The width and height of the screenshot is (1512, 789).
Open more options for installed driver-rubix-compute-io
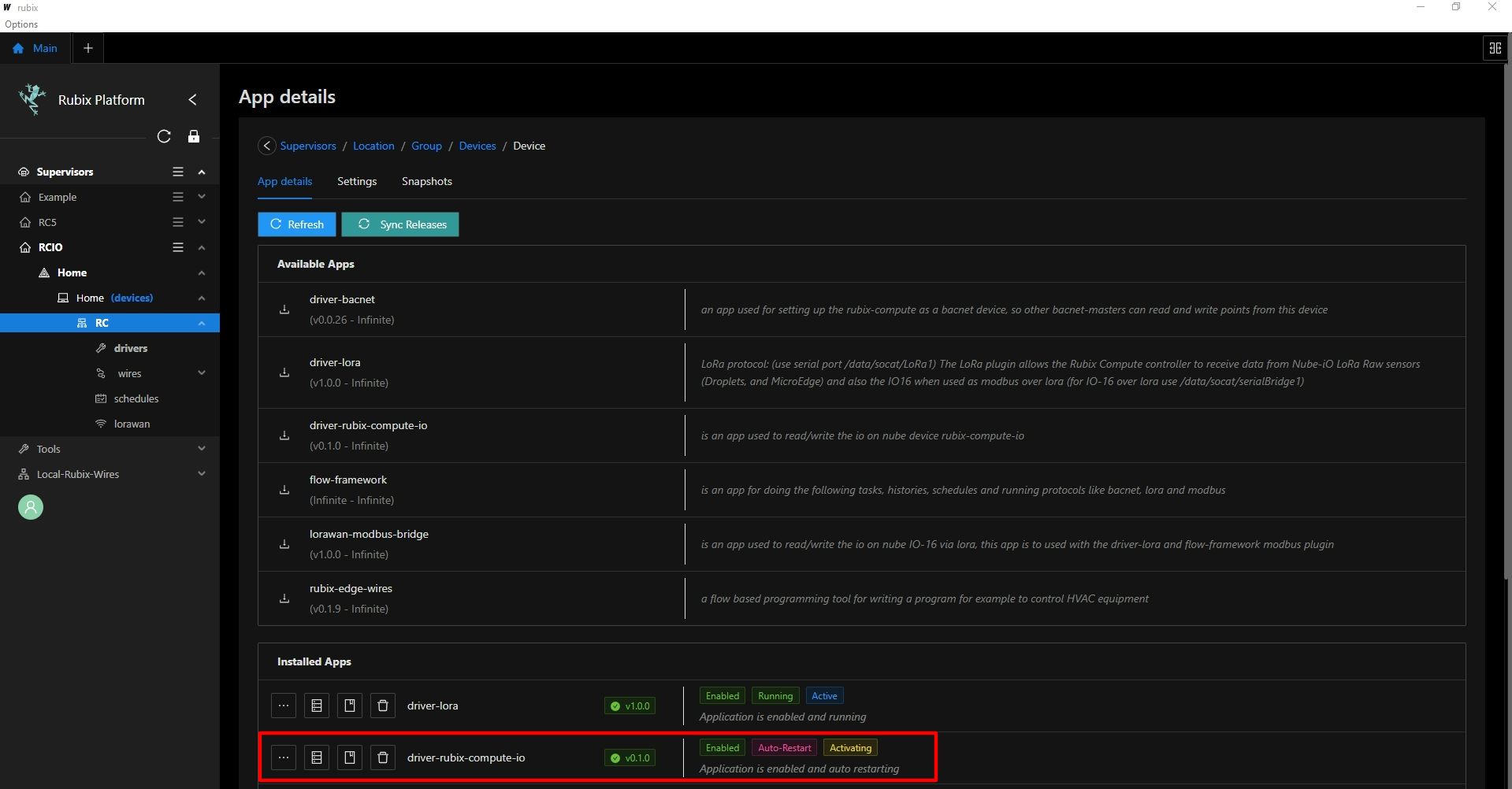tap(284, 758)
